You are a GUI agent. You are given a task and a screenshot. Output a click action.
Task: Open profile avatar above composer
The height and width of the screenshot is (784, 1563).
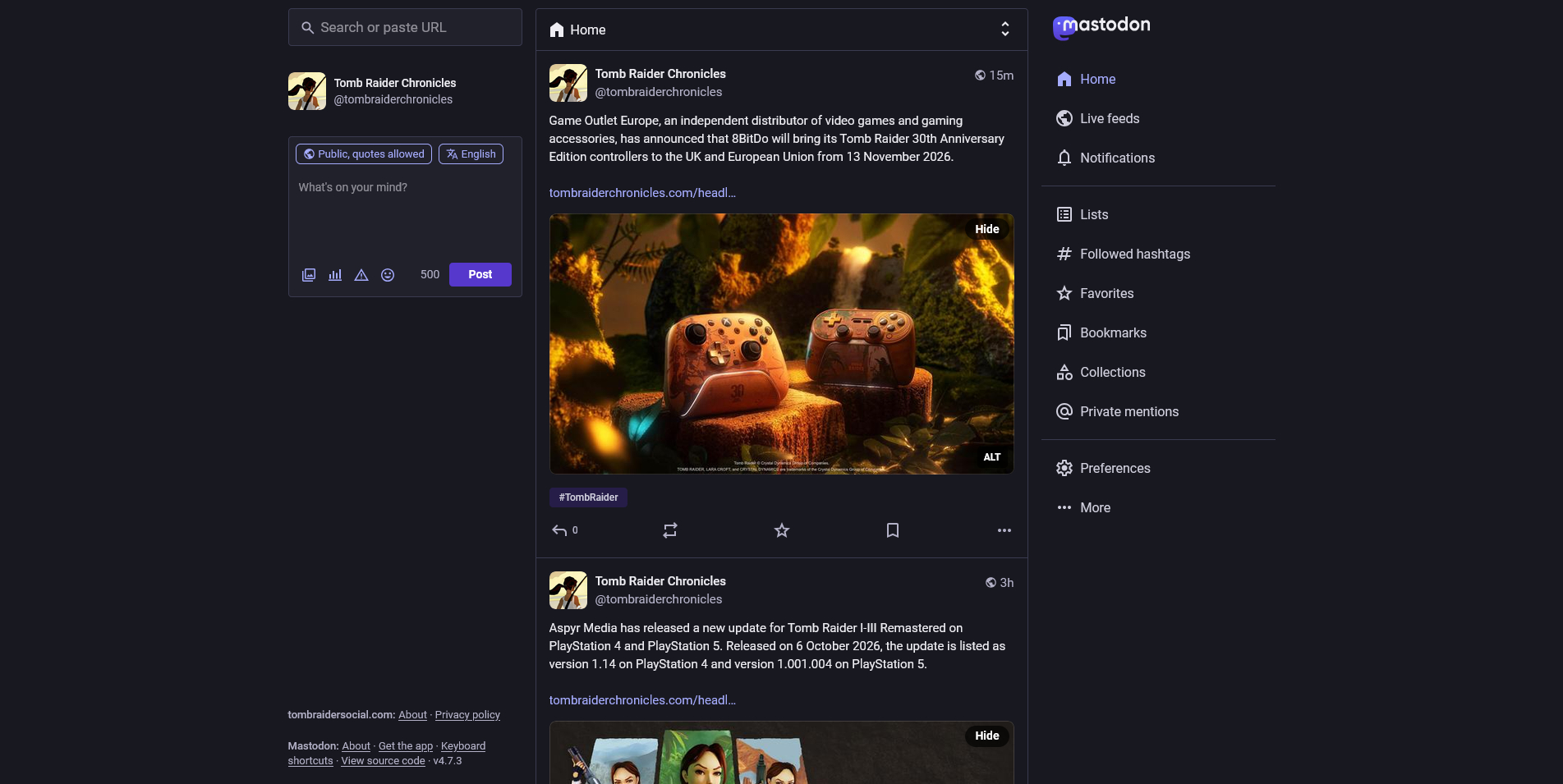click(307, 91)
